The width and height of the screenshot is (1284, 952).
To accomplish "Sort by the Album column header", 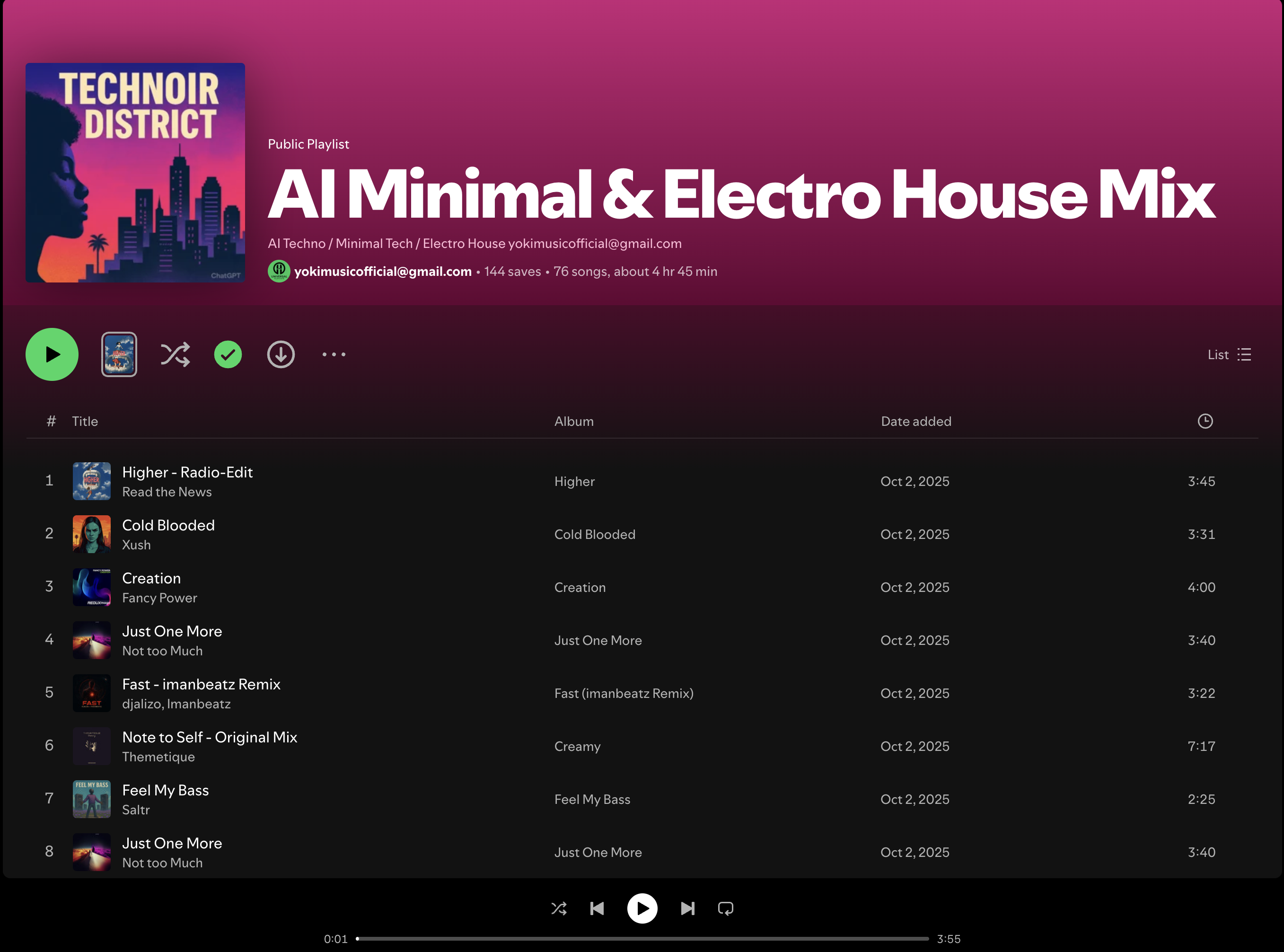I will pos(573,421).
